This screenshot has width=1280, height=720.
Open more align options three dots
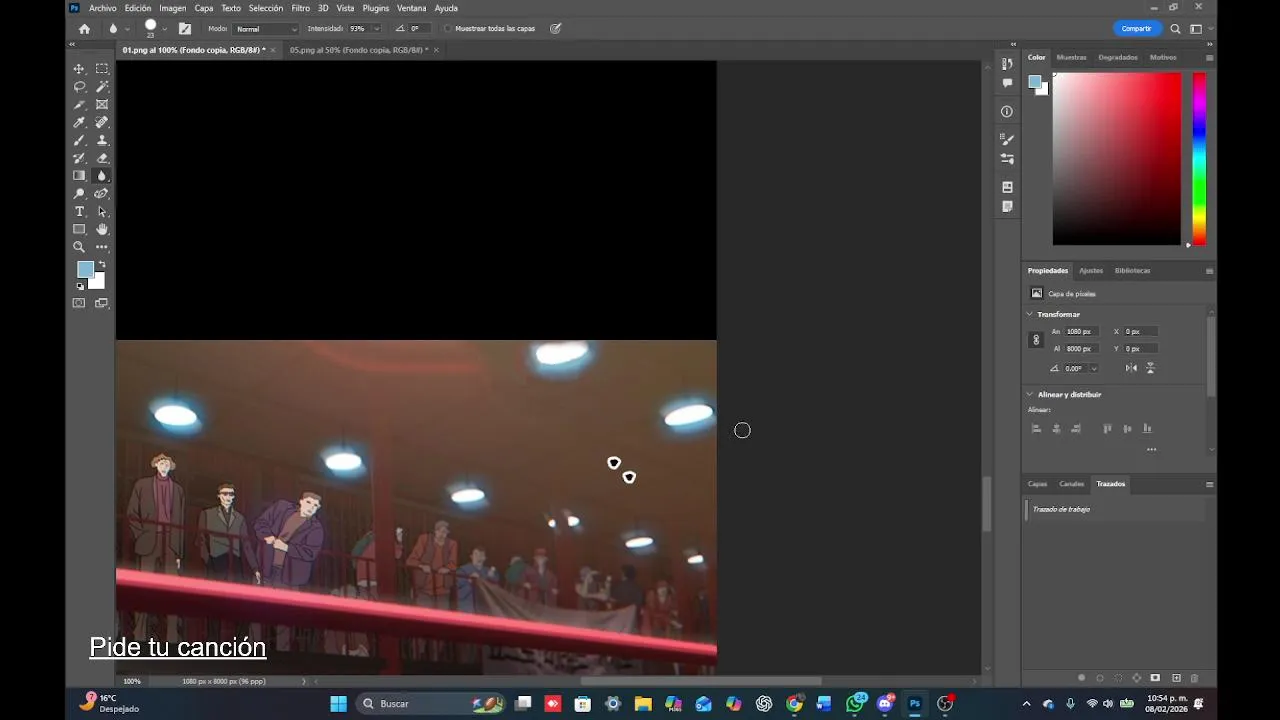(x=1151, y=450)
